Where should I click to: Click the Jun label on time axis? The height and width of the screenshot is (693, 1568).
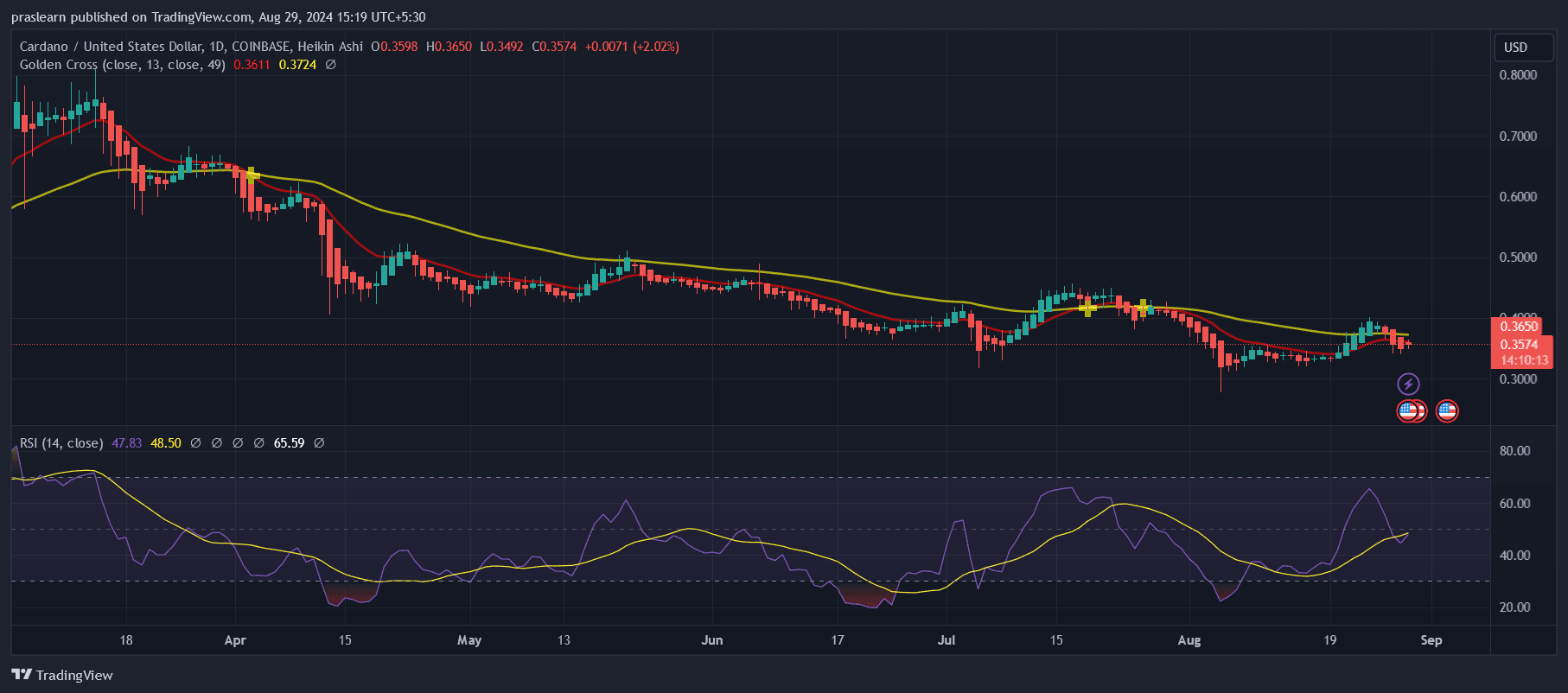[712, 640]
